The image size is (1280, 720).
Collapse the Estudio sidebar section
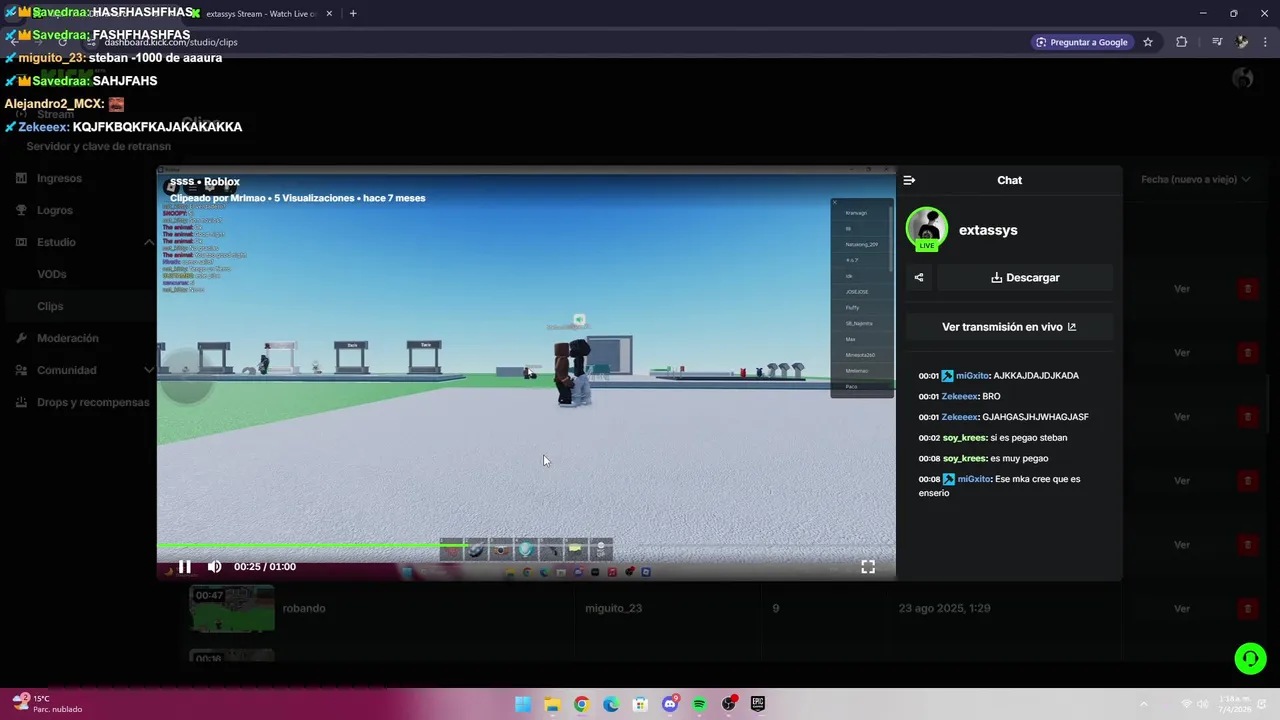(149, 242)
